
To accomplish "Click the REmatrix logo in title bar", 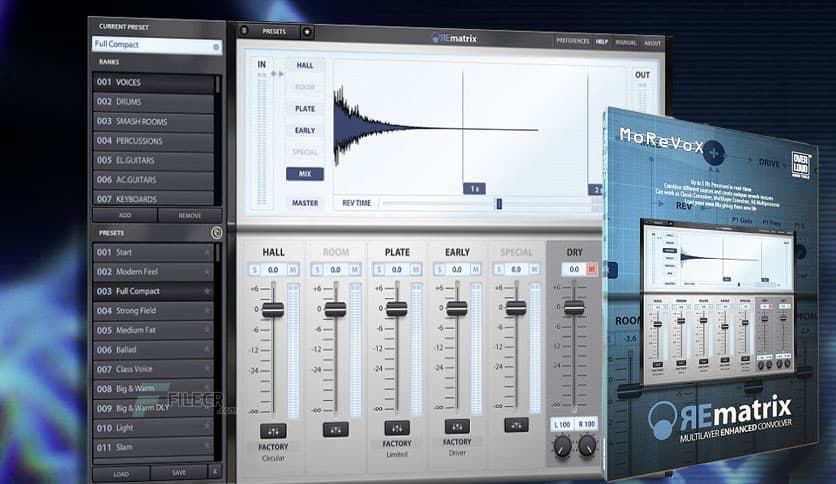I will pyautogui.click(x=454, y=38).
